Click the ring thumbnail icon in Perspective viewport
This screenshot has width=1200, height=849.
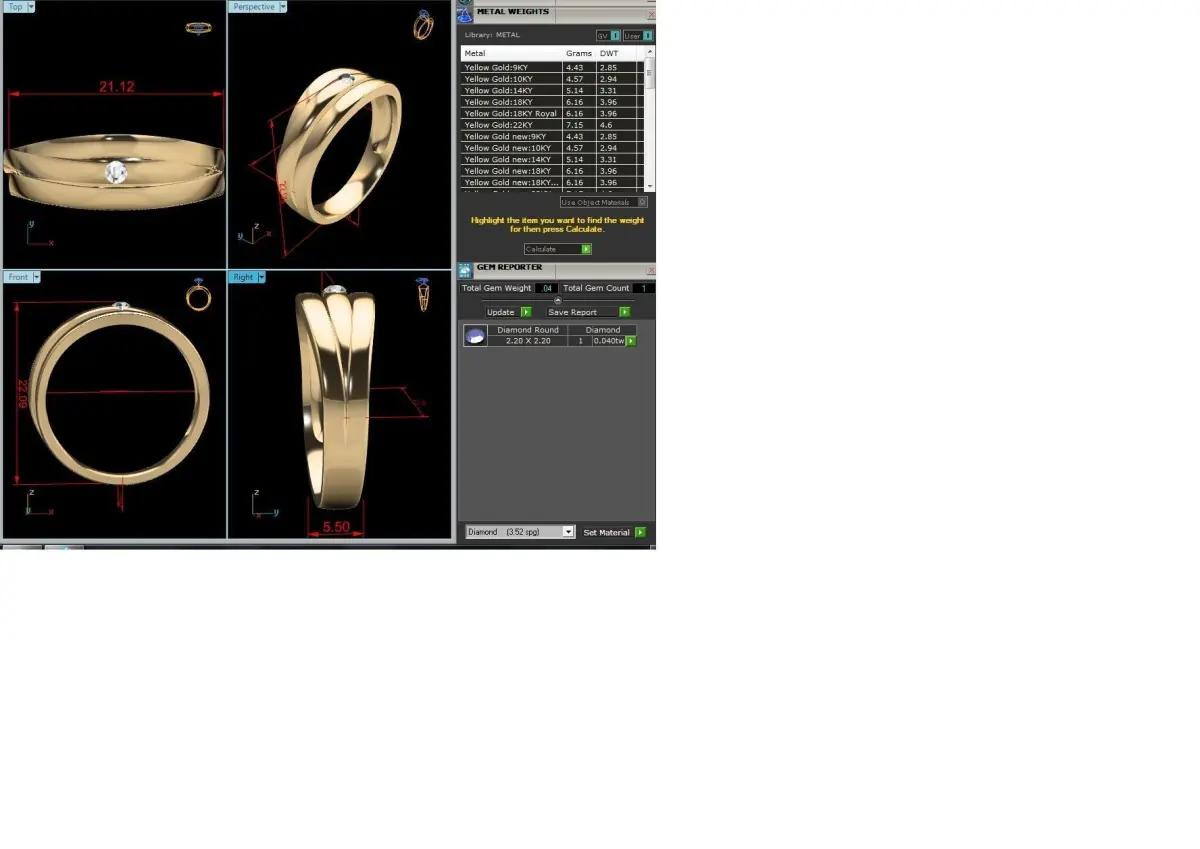pyautogui.click(x=423, y=25)
